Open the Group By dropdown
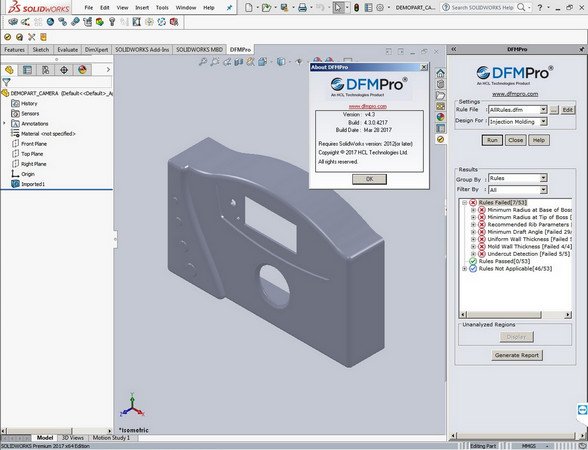588x450 pixels. [543, 178]
